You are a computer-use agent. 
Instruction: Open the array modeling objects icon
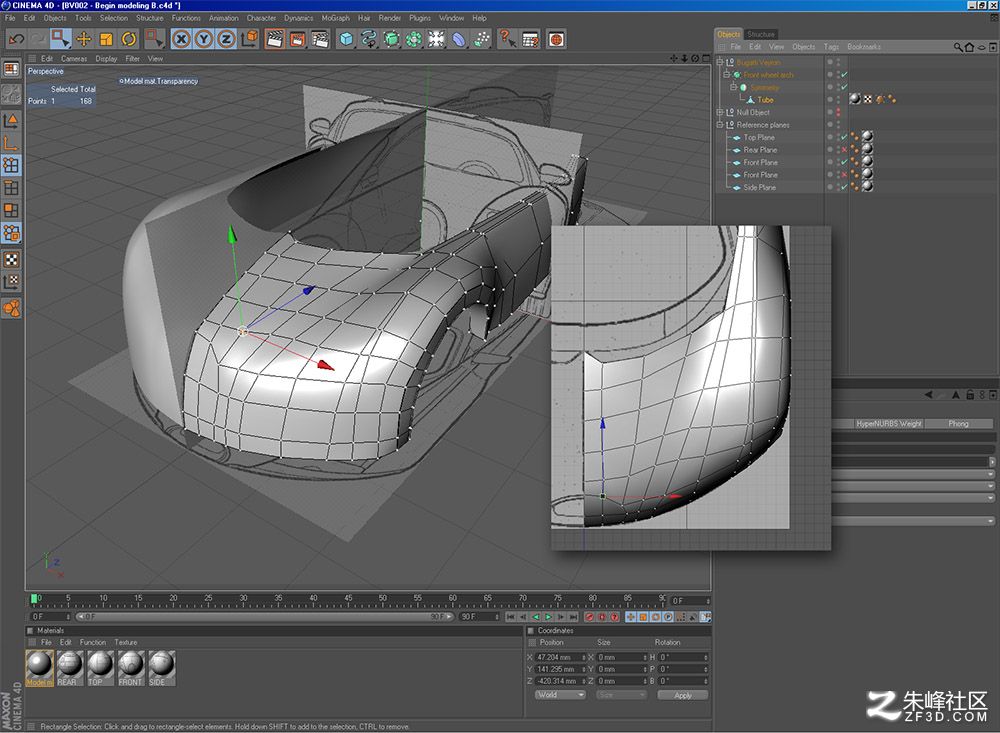tap(413, 40)
